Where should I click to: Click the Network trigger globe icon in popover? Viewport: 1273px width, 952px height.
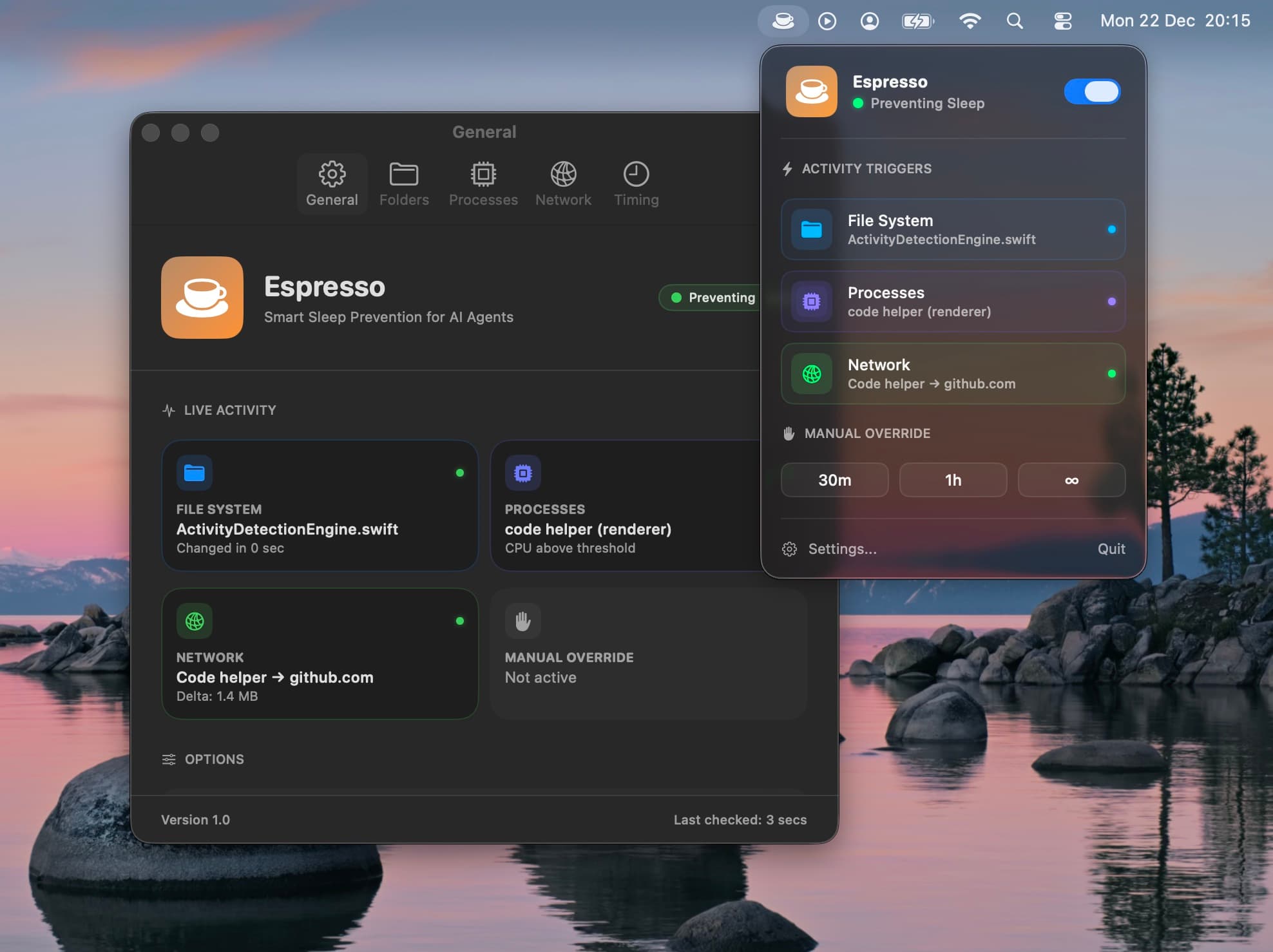click(812, 374)
